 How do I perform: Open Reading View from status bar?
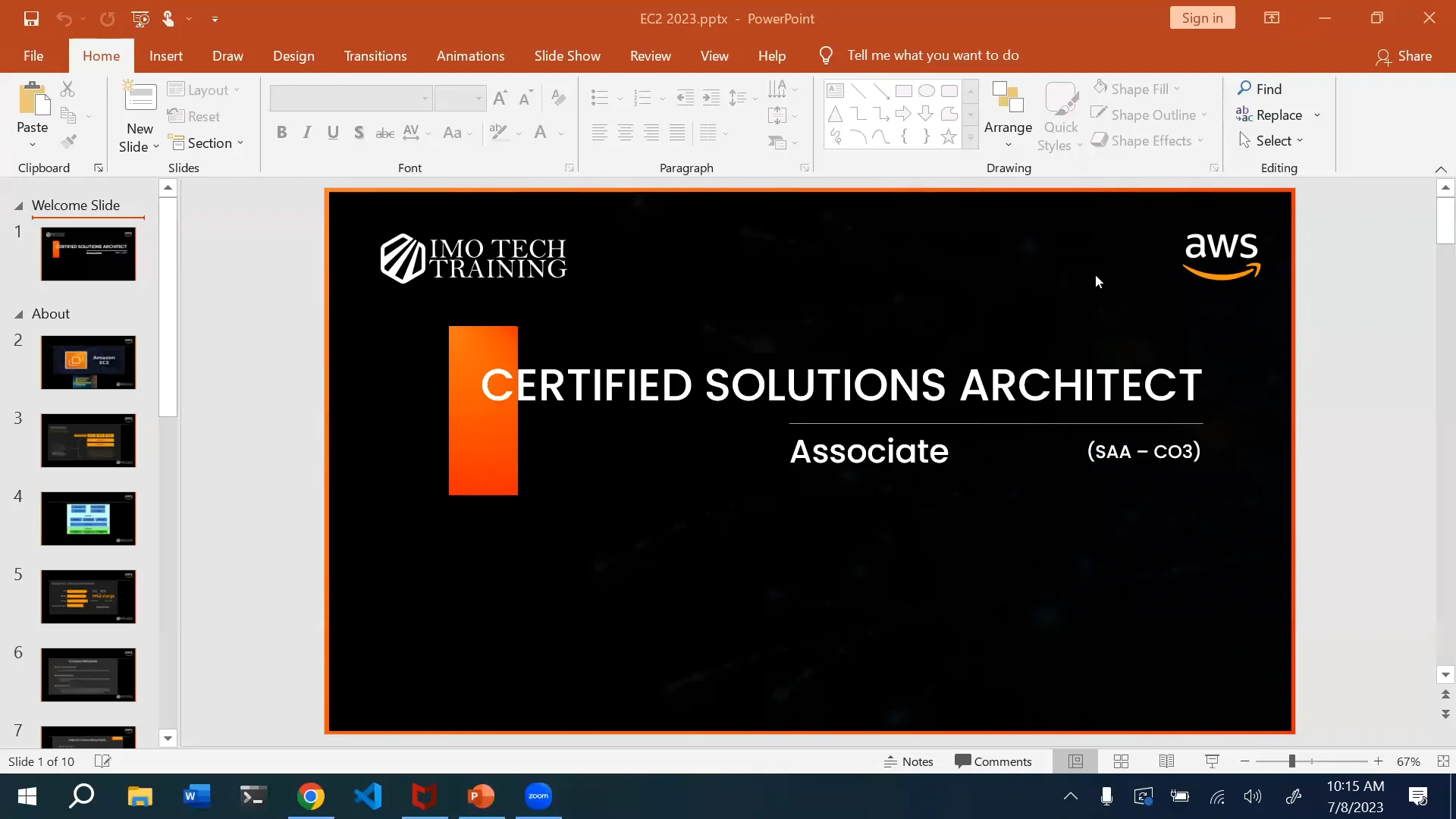(x=1166, y=761)
